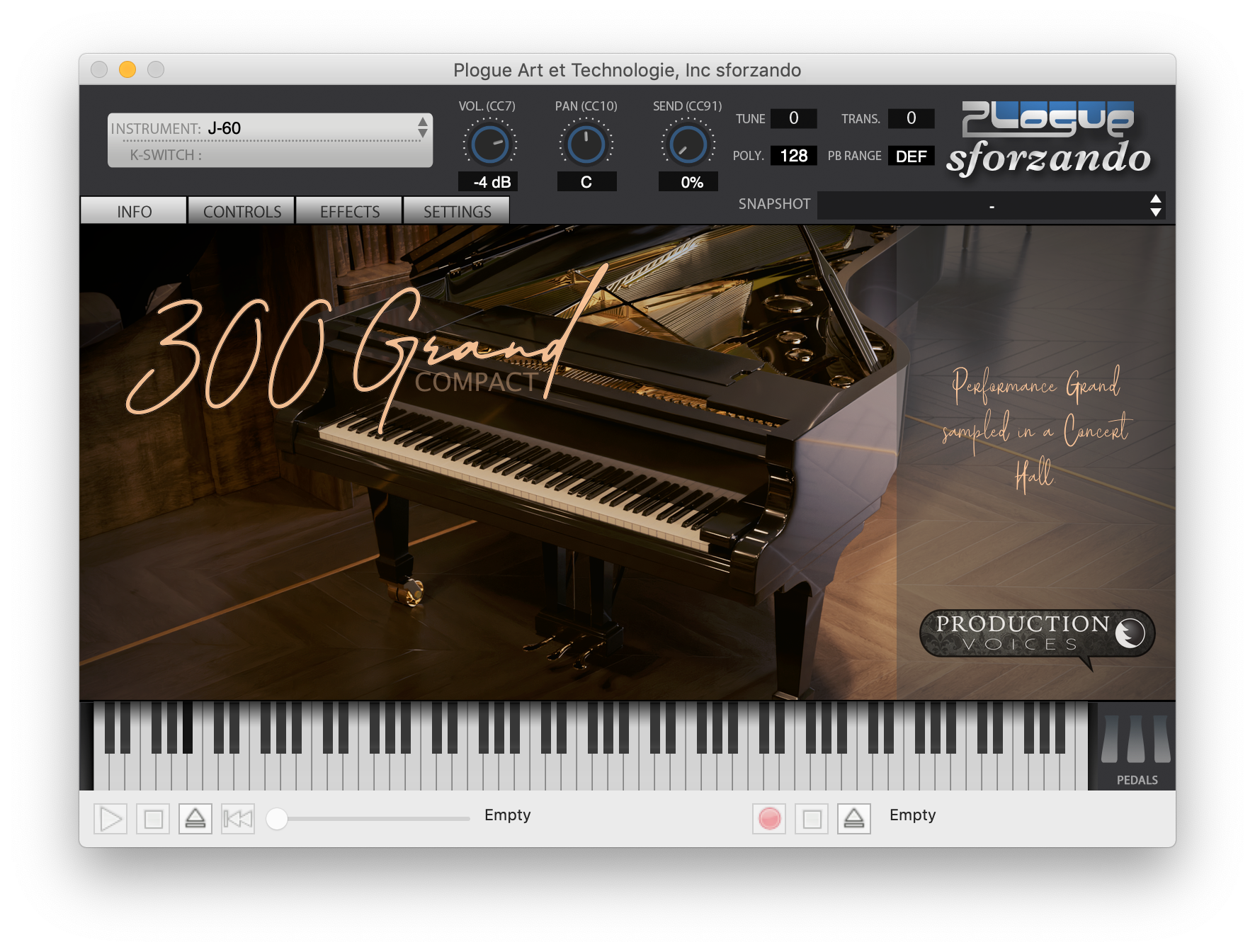Click the MIDI player 'Empty' file label
Image resolution: width=1255 pixels, height=952 pixels.
(507, 815)
